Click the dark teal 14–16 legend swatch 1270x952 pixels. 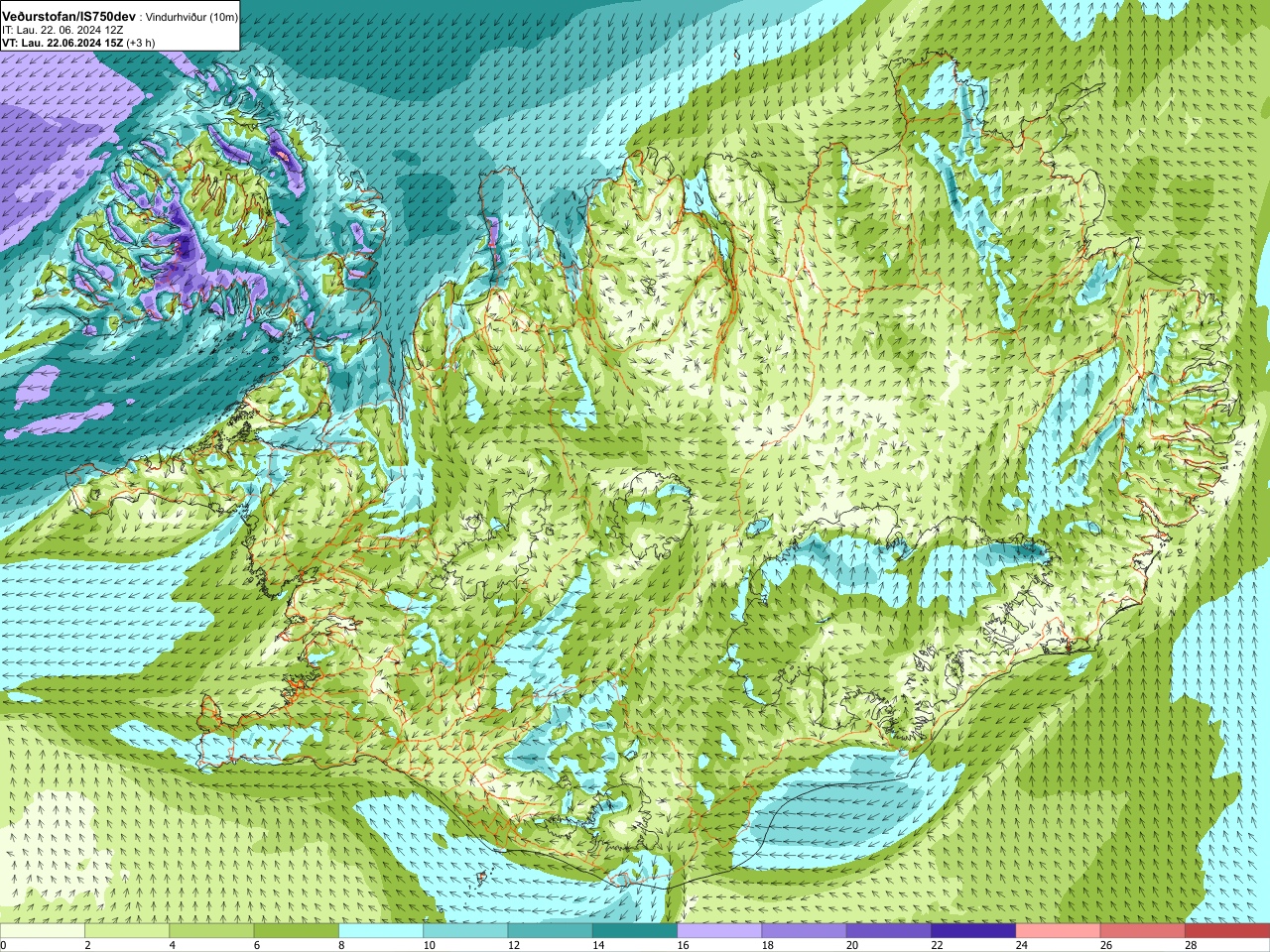(635, 930)
